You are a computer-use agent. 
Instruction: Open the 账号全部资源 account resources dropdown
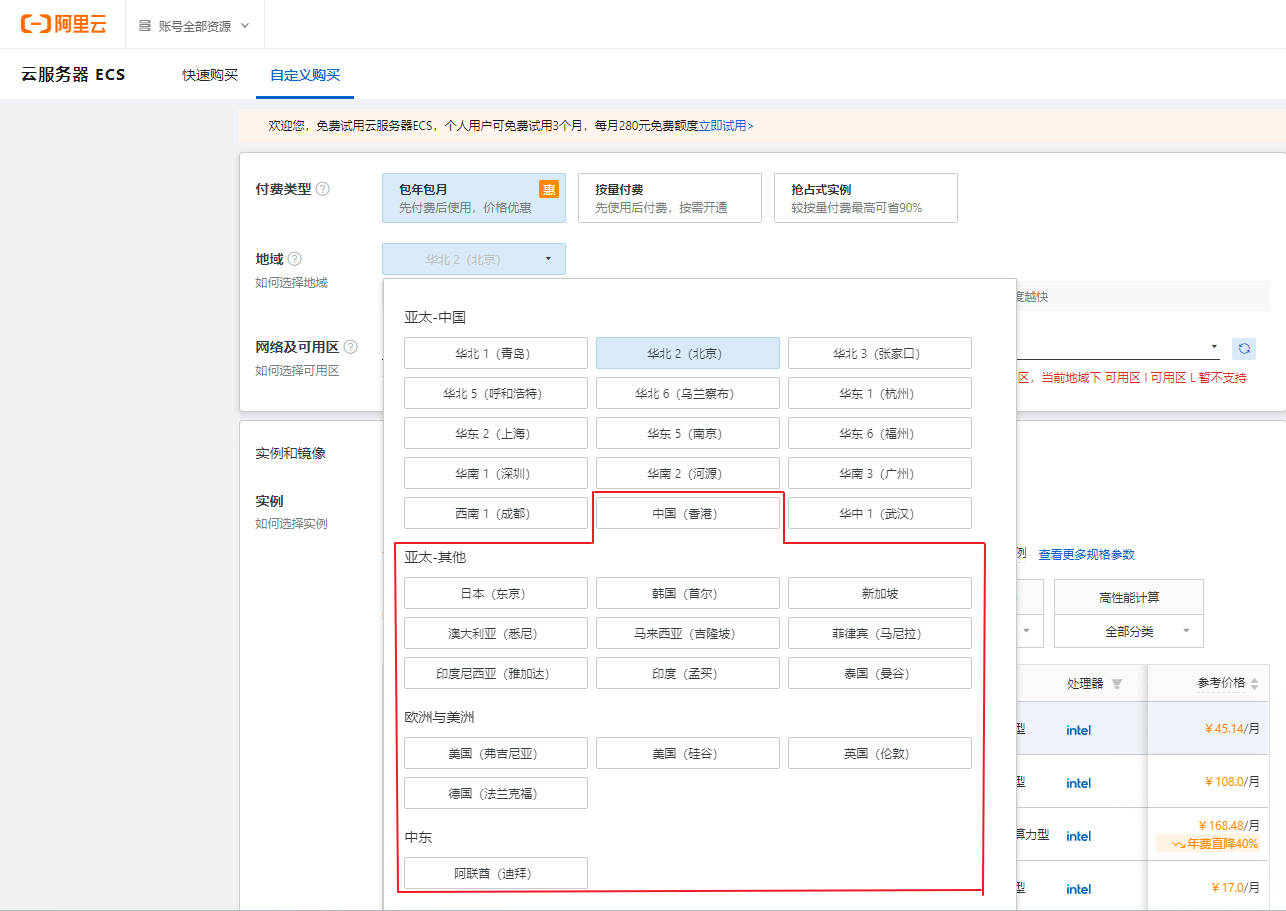[x=194, y=26]
